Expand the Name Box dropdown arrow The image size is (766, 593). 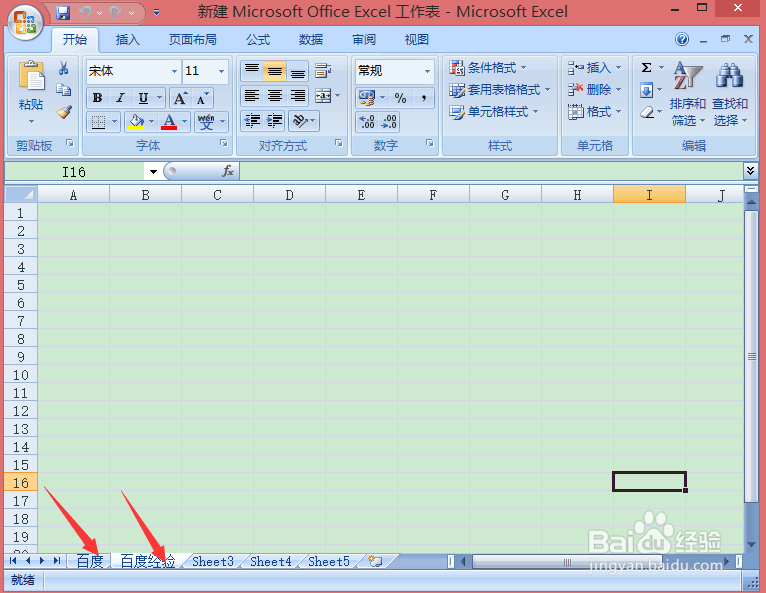tap(153, 171)
